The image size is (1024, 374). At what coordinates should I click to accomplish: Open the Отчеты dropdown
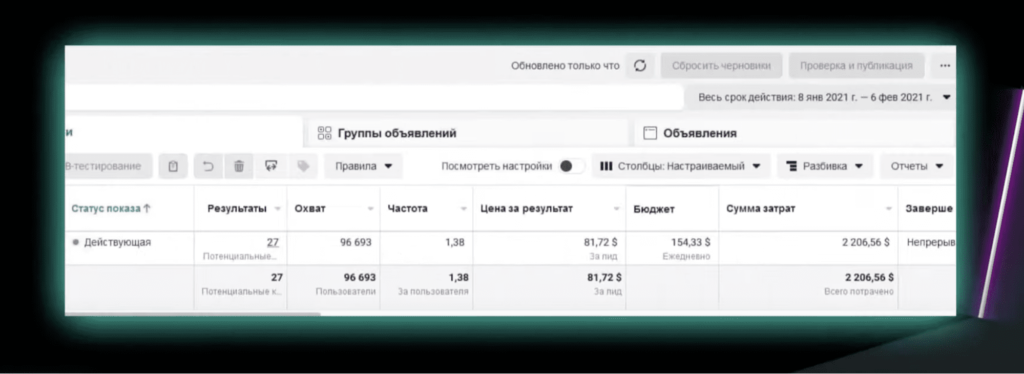[x=917, y=166]
